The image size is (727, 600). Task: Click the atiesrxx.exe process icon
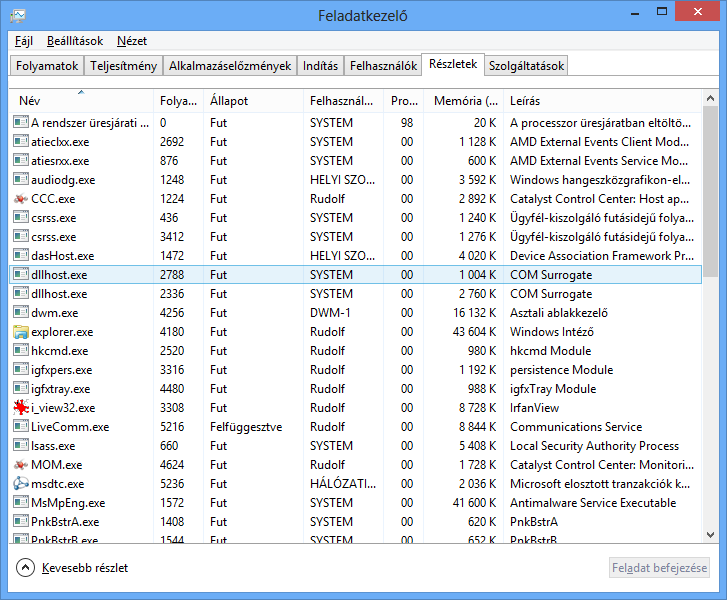point(21,160)
